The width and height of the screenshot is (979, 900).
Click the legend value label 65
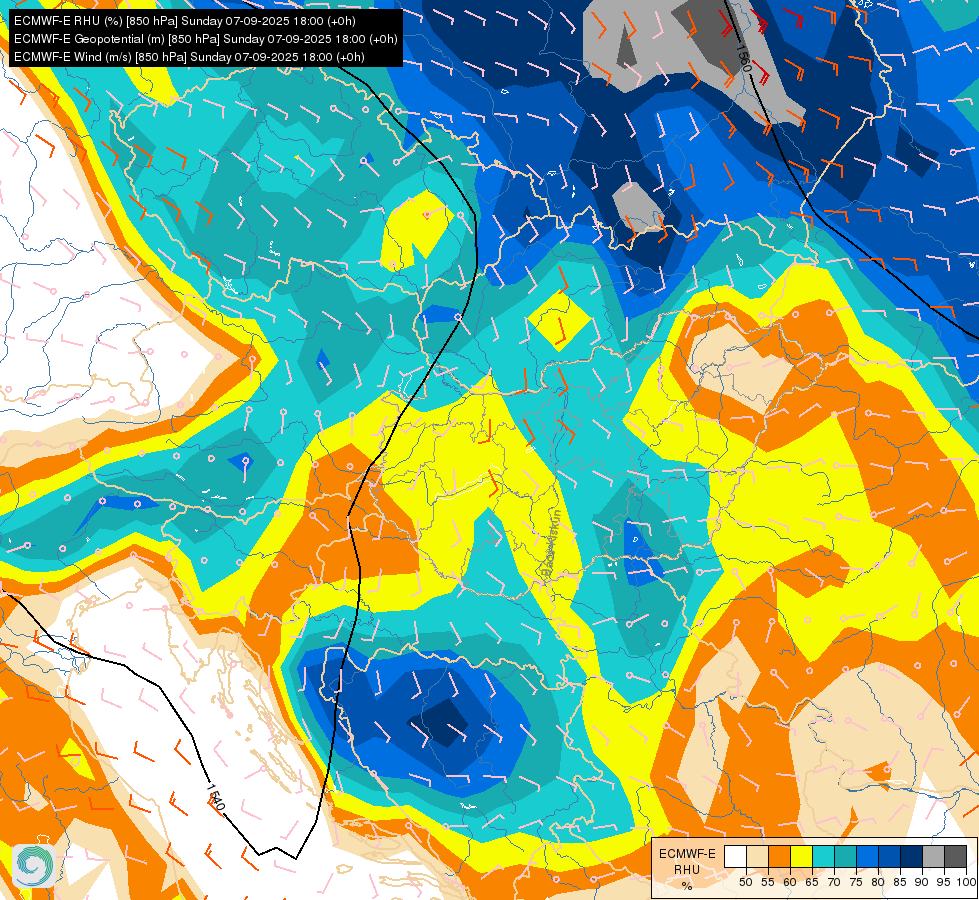(812, 882)
